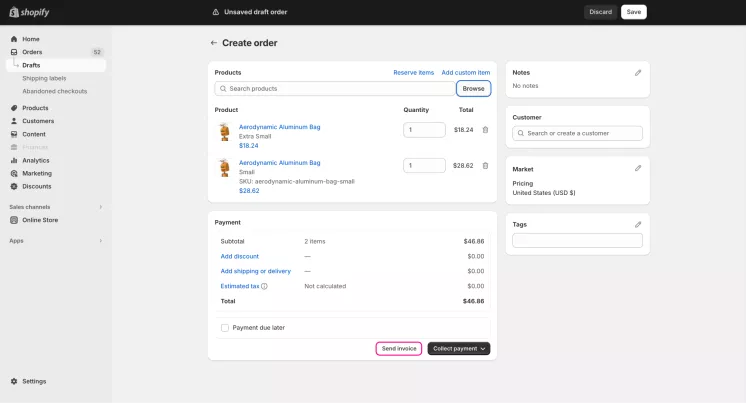The width and height of the screenshot is (746, 403).
Task: Click the $18.24 price link
Action: [248, 146]
